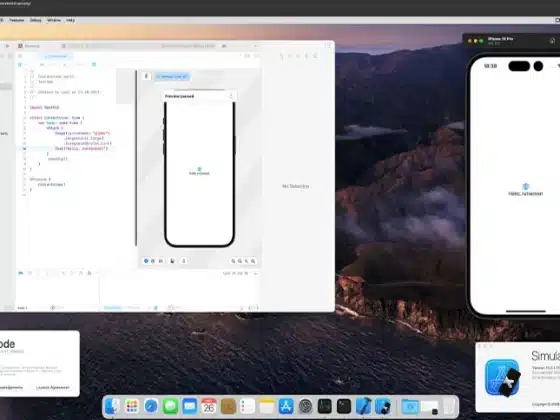Click the Zoom Out icon in the canvas
The width and height of the screenshot is (560, 420).
[x=233, y=261]
